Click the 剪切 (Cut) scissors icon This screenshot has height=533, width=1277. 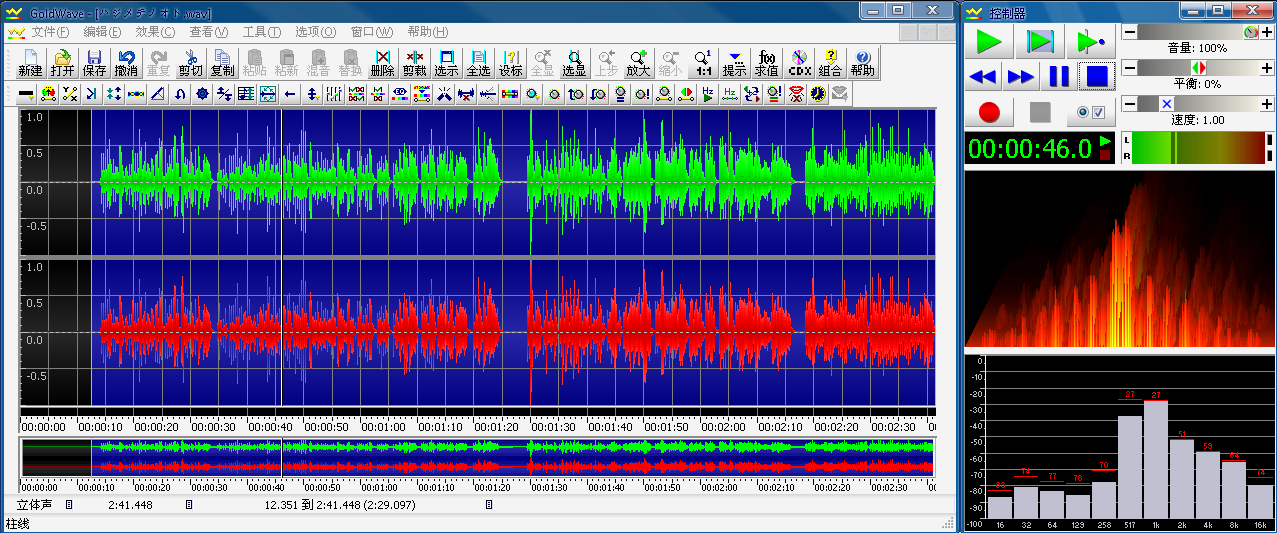(190, 63)
